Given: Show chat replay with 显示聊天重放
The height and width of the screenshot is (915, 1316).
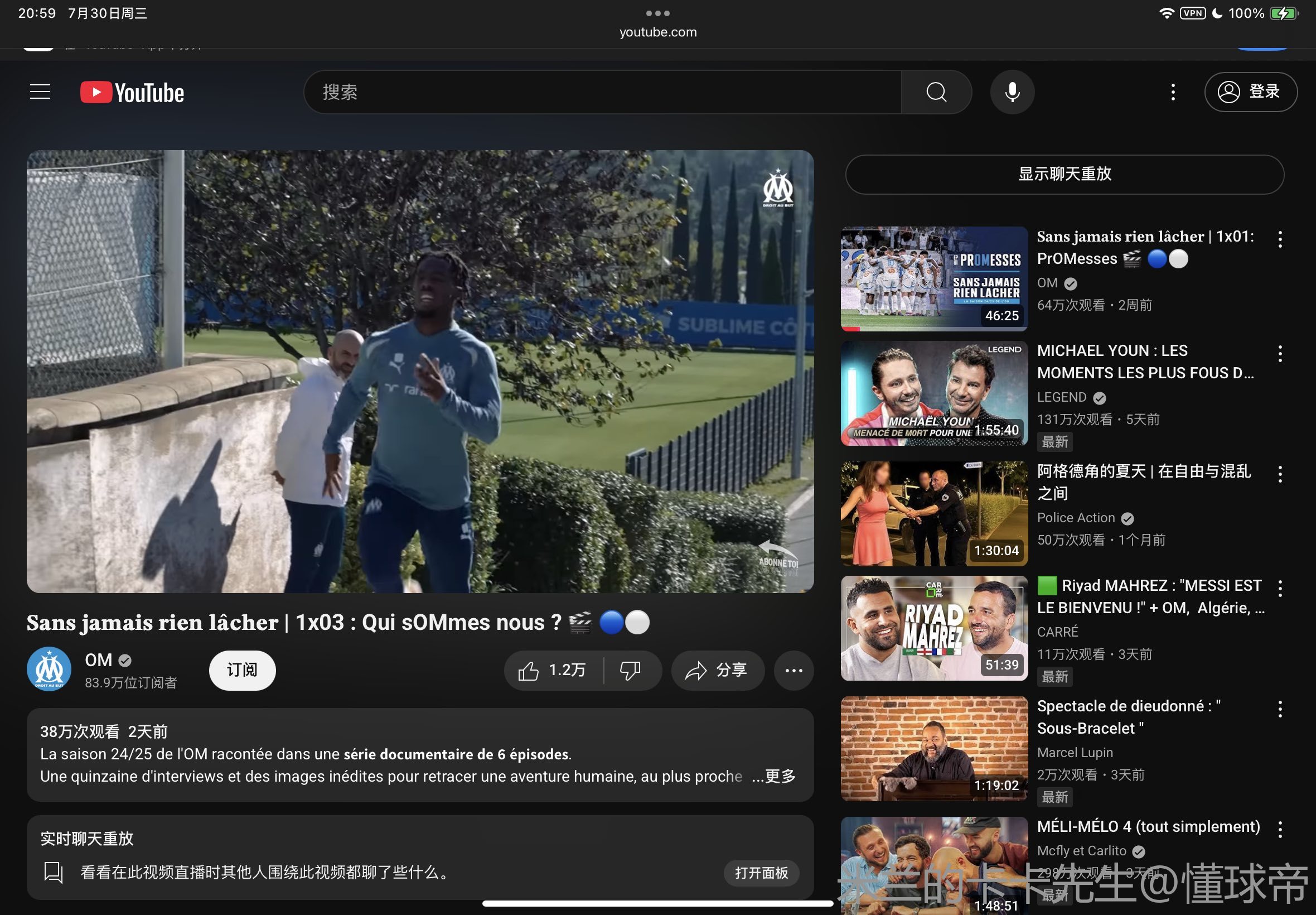Looking at the screenshot, I should coord(1065,174).
